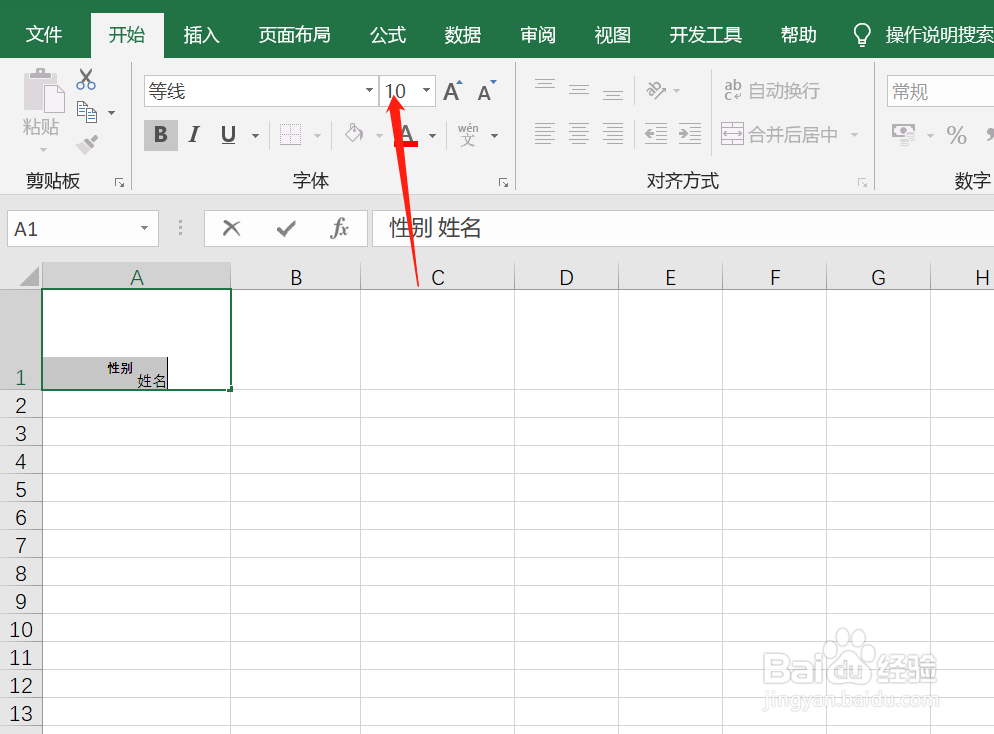The image size is (994, 734).
Task: Open number format 常规 box
Action: (x=940, y=91)
